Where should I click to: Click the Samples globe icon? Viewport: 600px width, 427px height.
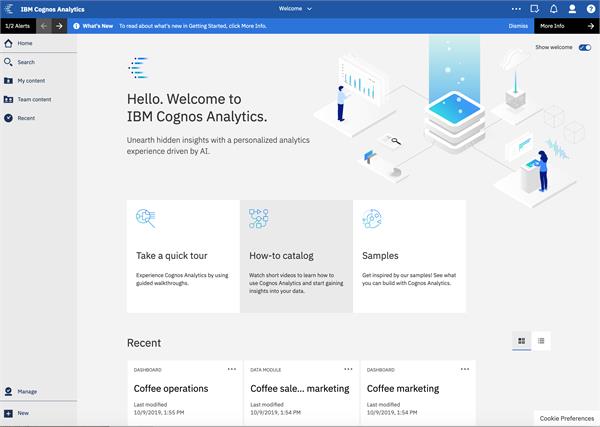tap(372, 218)
